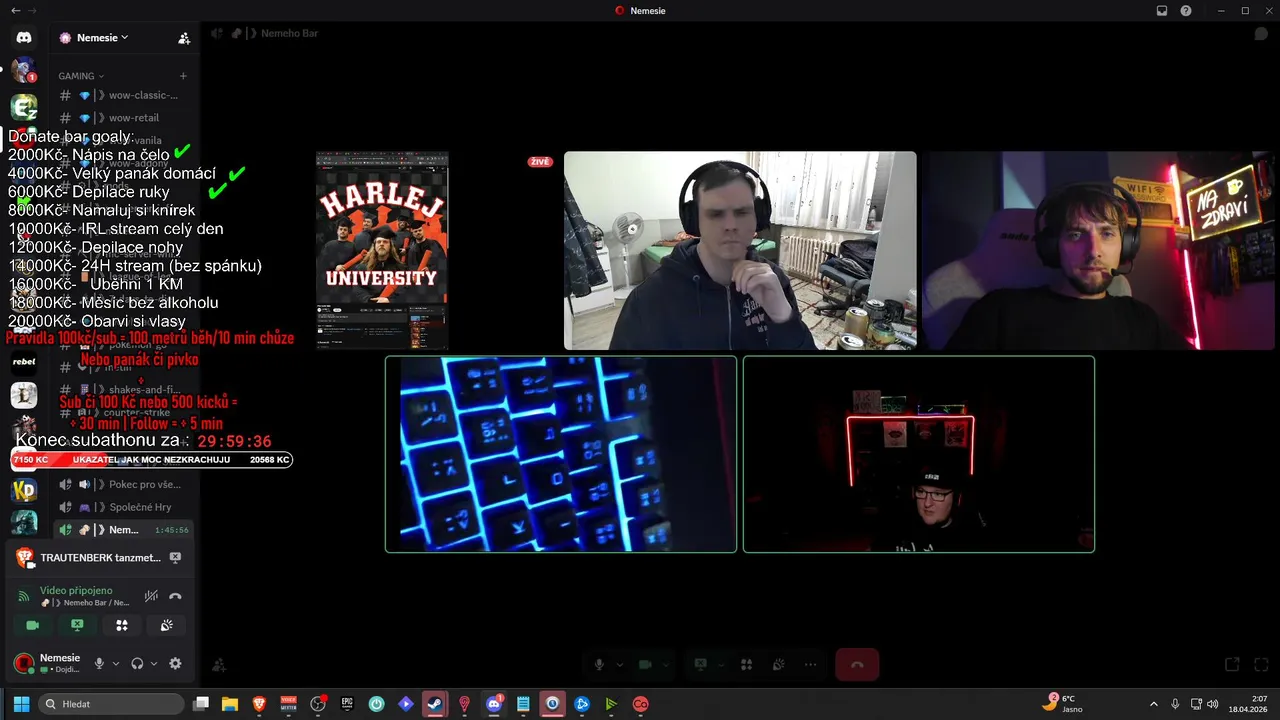1280x720 pixels.
Task: Open screen share options arrow in call bar
Action: tap(721, 664)
